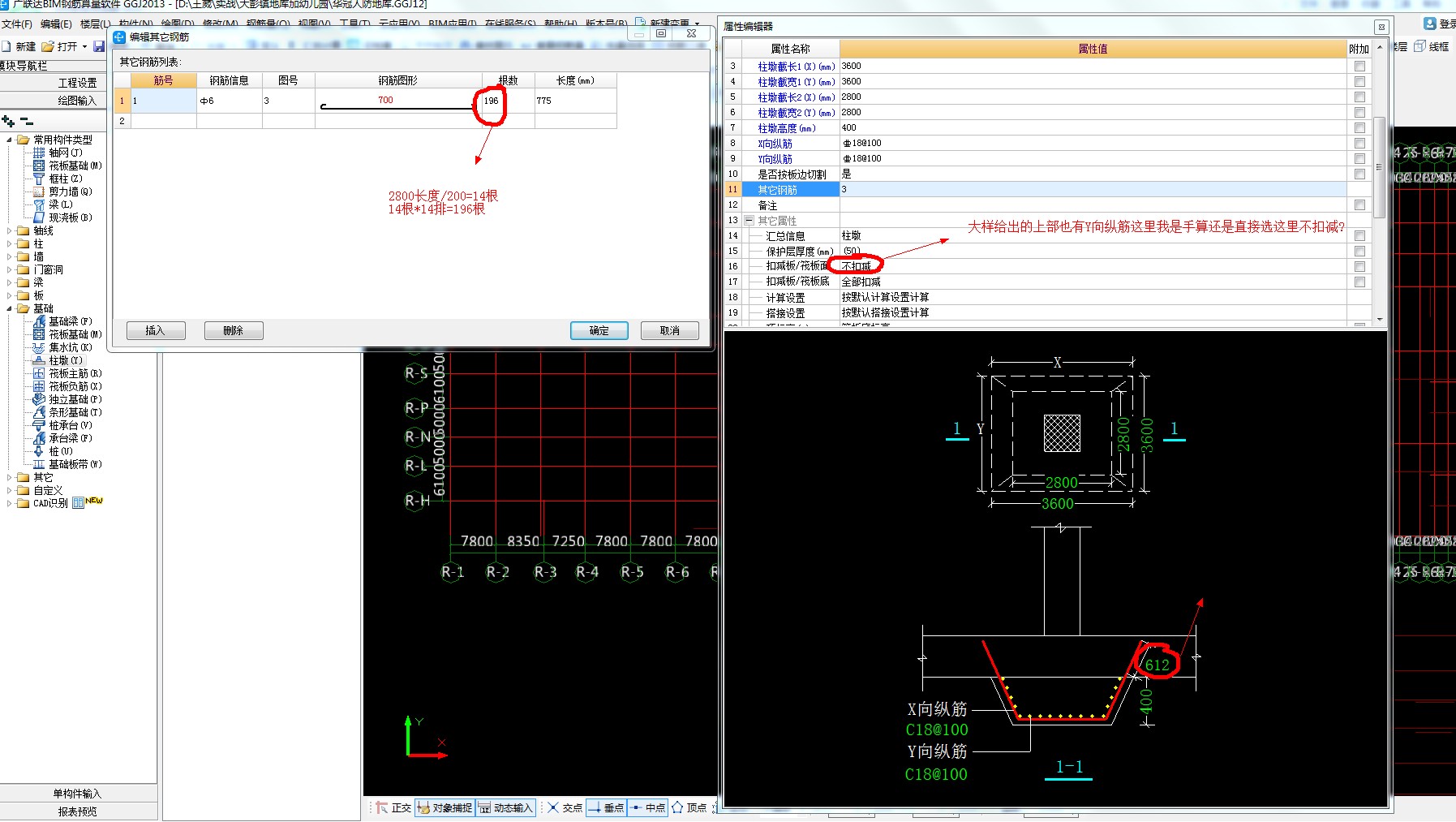1456x822 pixels.
Task: Click 钢筋信息 cell Φ6 in row 1
Action: [230, 101]
